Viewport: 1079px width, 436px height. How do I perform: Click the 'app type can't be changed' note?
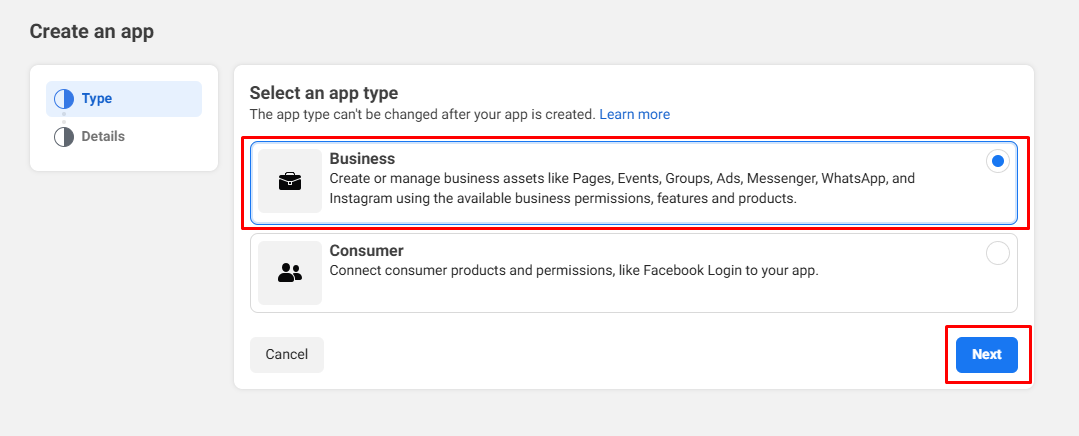[x=421, y=115]
